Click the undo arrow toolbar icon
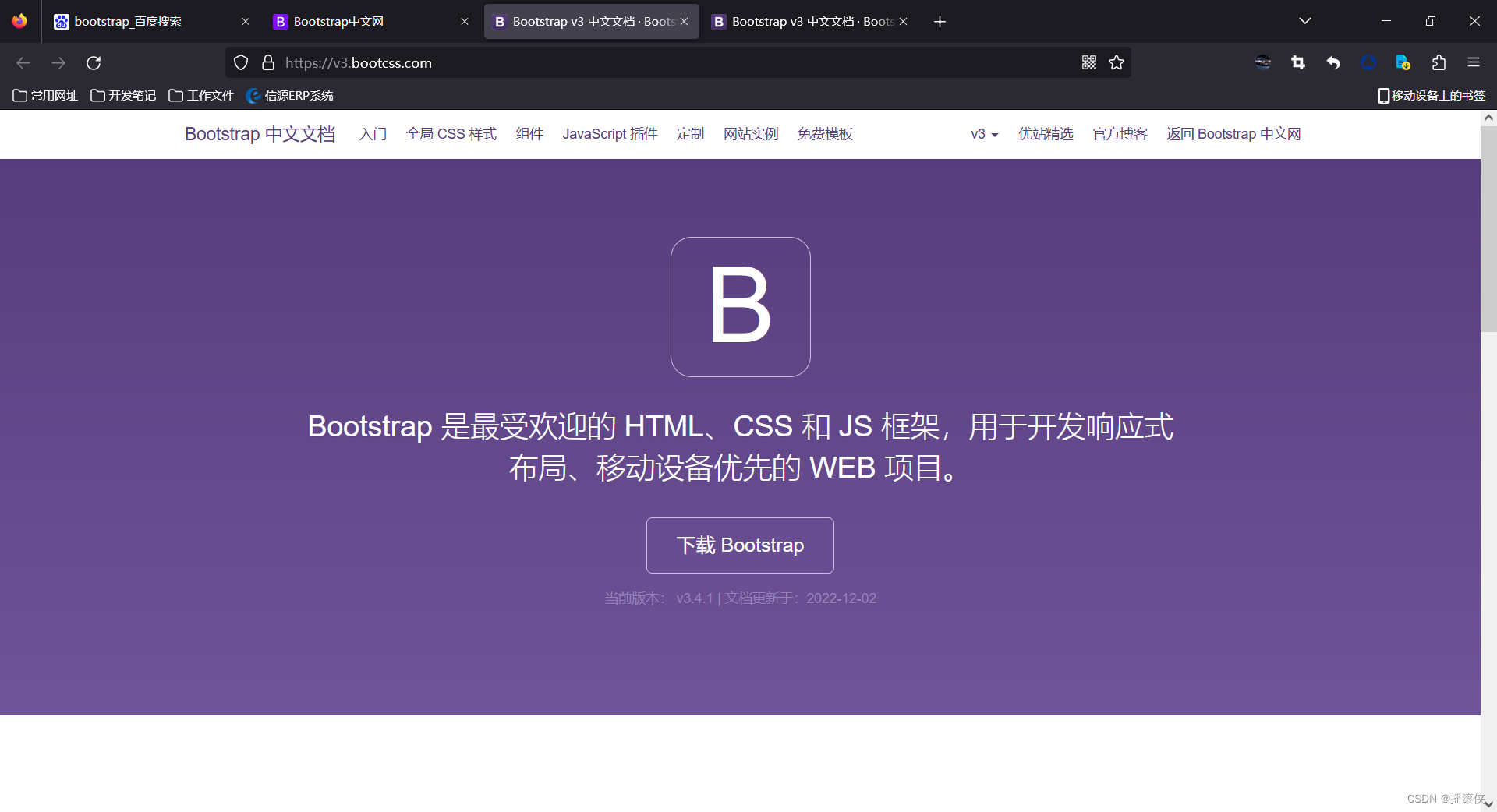The width and height of the screenshot is (1497, 812). pos(1333,62)
